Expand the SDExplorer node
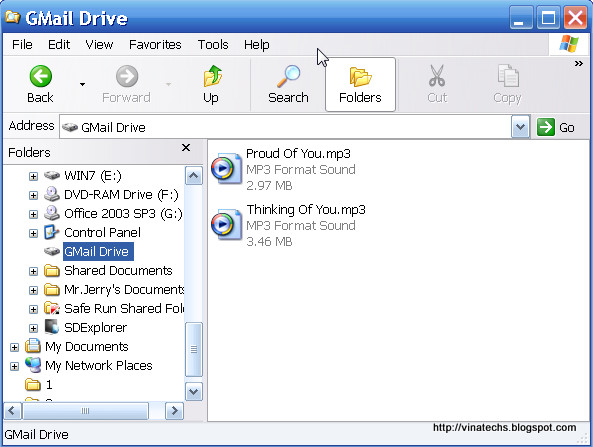593x447 pixels. pos(33,328)
